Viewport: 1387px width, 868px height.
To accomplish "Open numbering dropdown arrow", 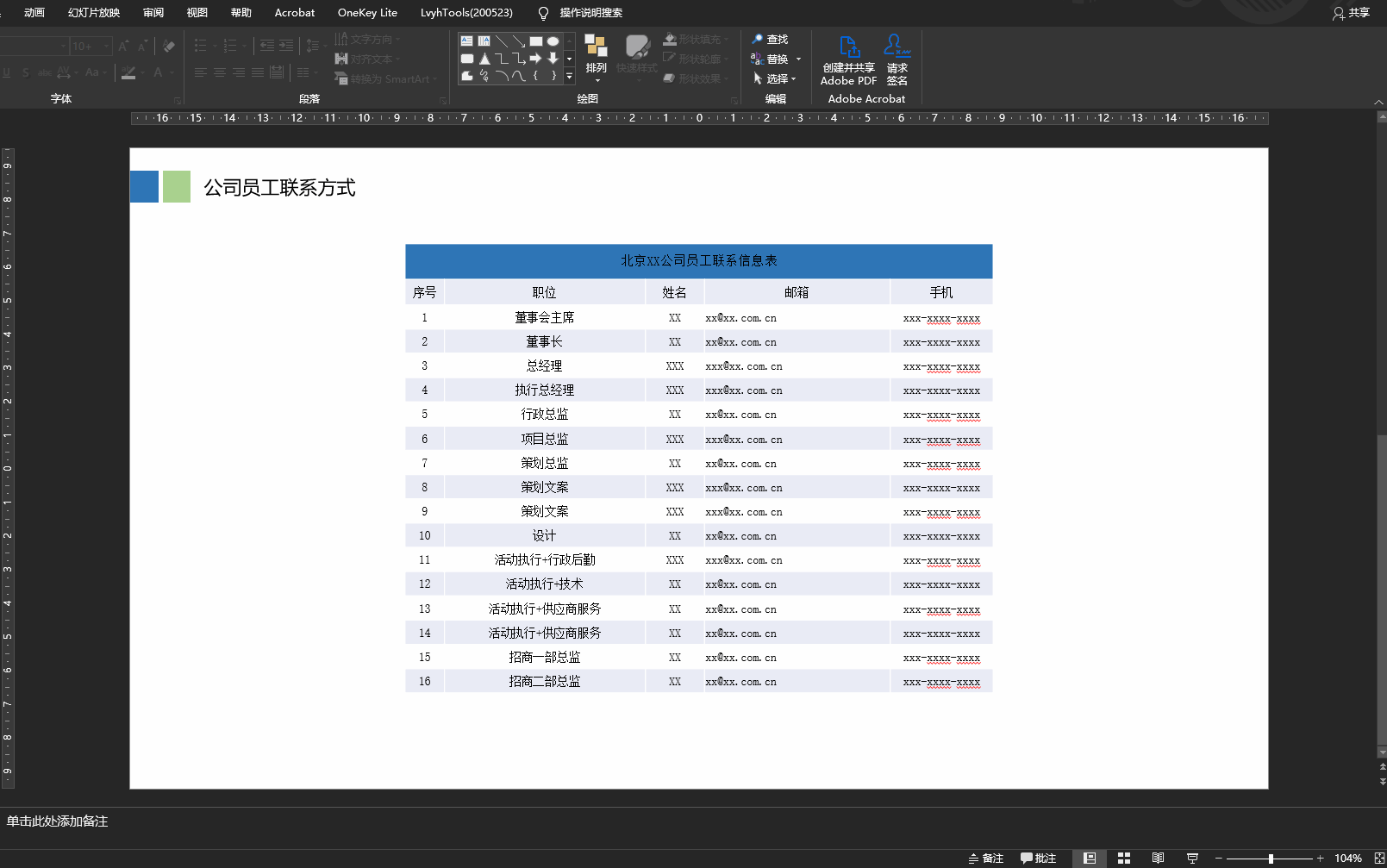I will pyautogui.click(x=245, y=46).
